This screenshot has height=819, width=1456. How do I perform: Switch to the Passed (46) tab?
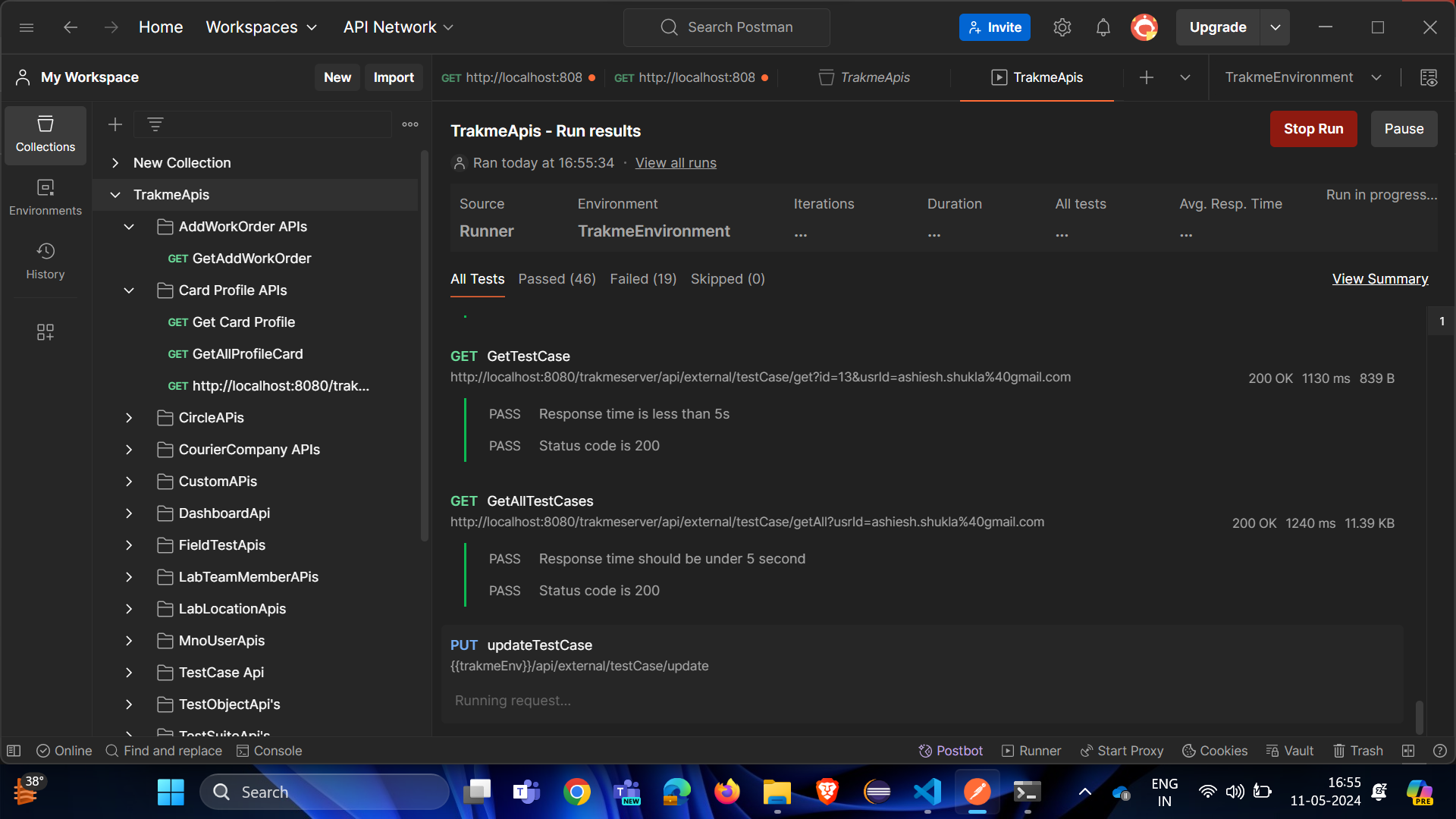557,279
